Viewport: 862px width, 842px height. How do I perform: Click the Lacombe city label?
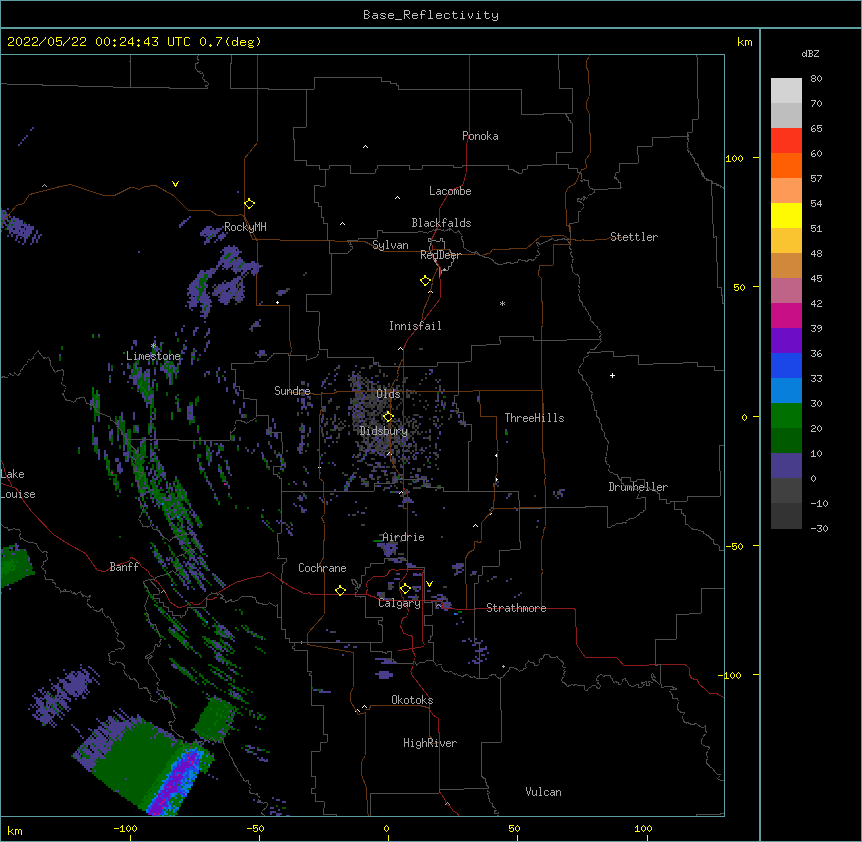[450, 191]
